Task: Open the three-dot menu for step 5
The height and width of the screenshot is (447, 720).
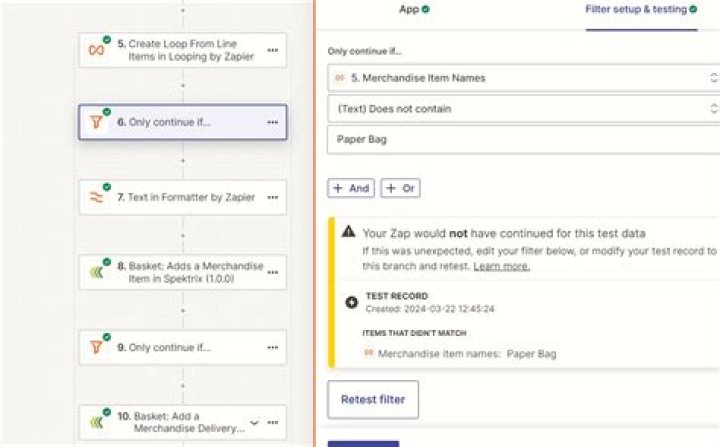Action: tap(273, 50)
